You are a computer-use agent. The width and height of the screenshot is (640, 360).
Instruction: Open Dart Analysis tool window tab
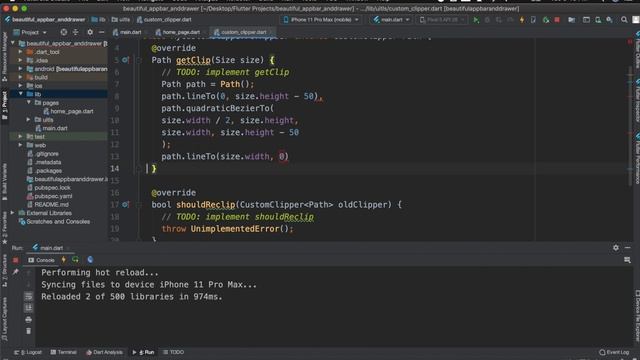click(x=104, y=352)
